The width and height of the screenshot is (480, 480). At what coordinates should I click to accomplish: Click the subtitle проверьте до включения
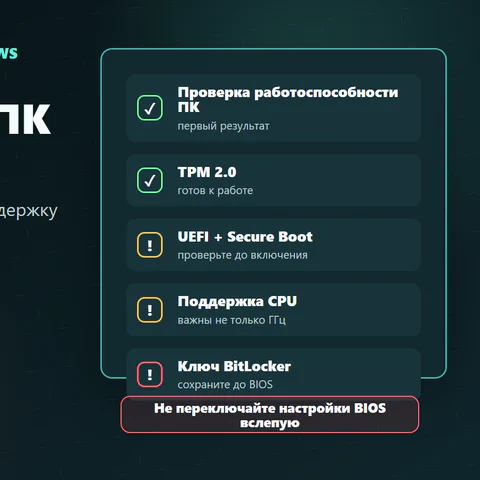click(242, 255)
